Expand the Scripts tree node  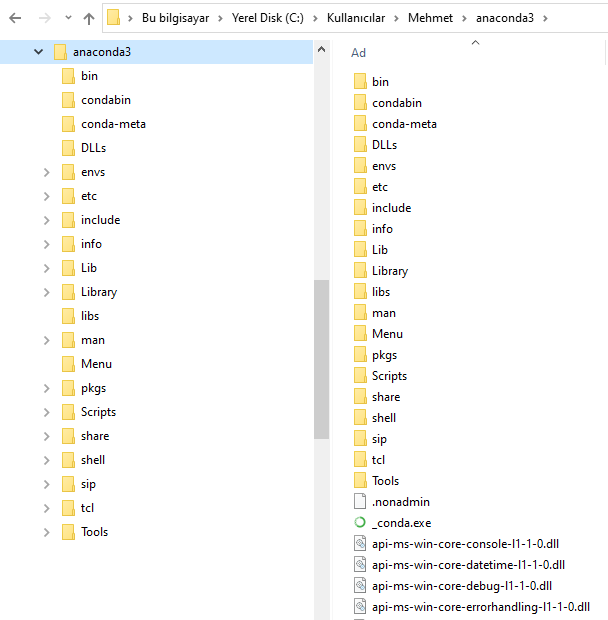tap(47, 412)
